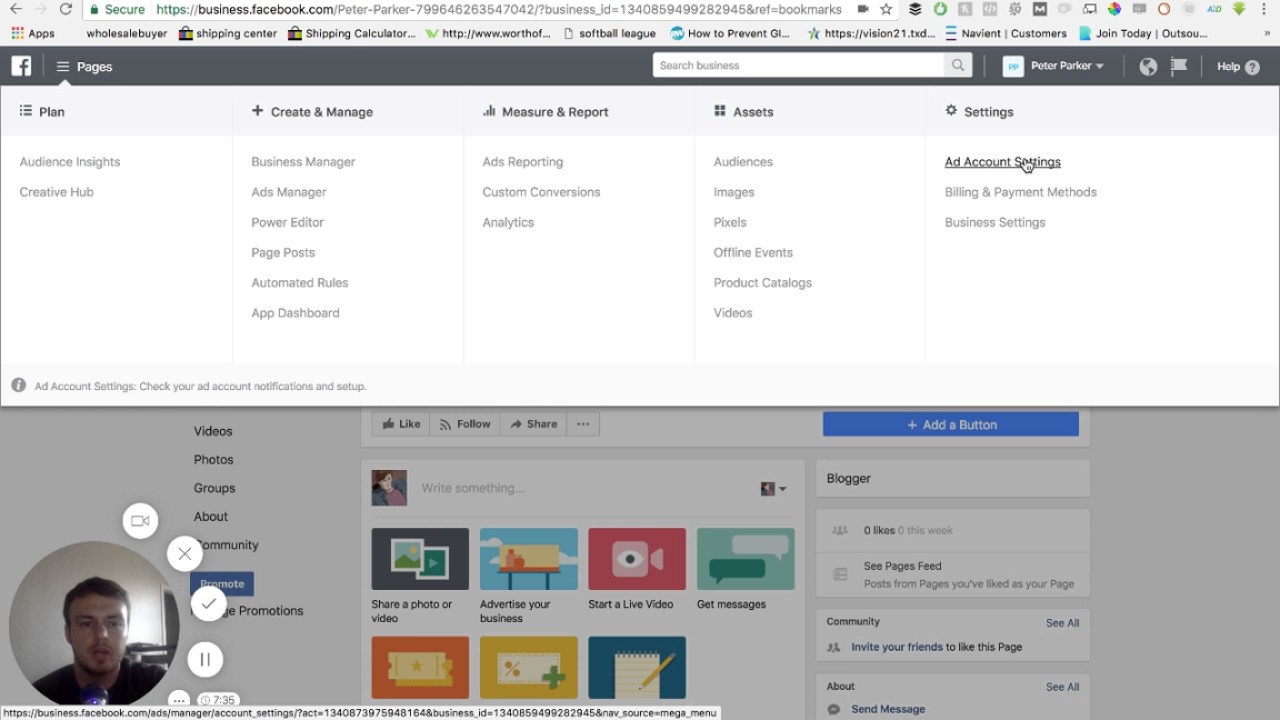Bookmark page with star icon

coord(886,9)
